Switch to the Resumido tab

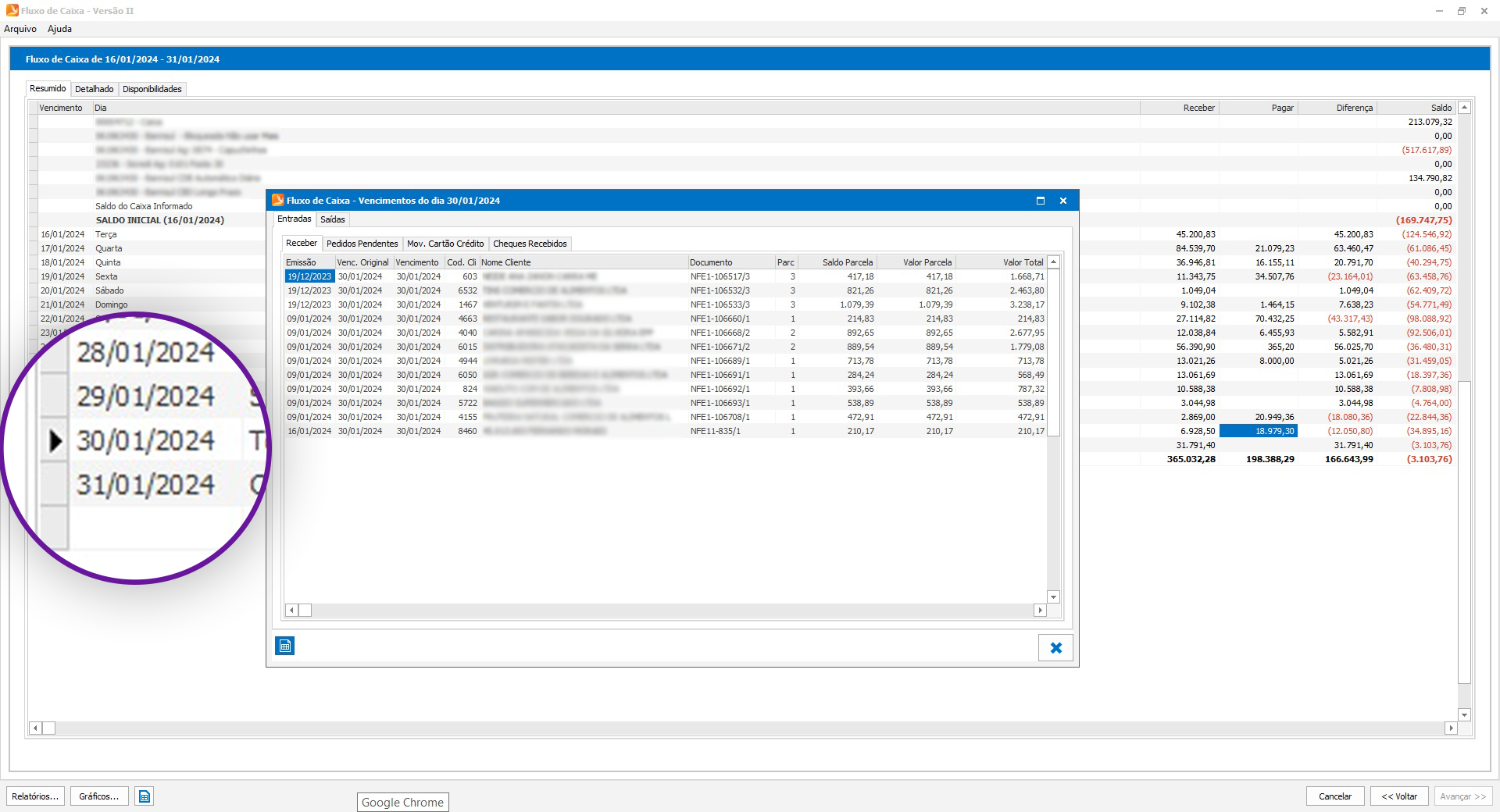[x=48, y=88]
